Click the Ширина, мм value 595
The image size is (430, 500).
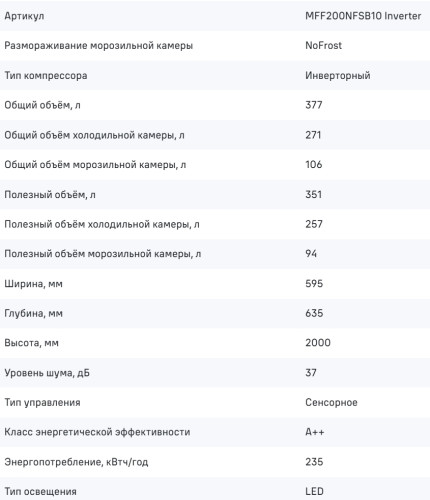pyautogui.click(x=314, y=284)
